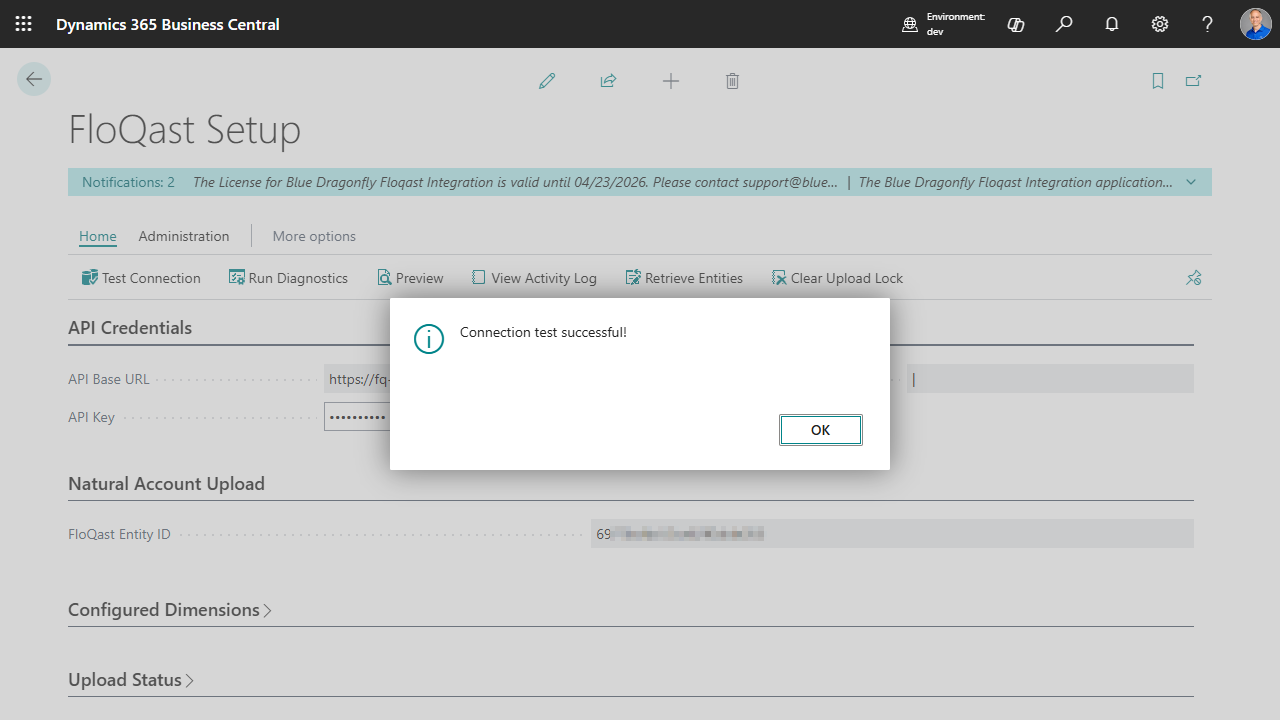Click the Notifications: 2 label
This screenshot has height=720, width=1280.
[x=128, y=182]
